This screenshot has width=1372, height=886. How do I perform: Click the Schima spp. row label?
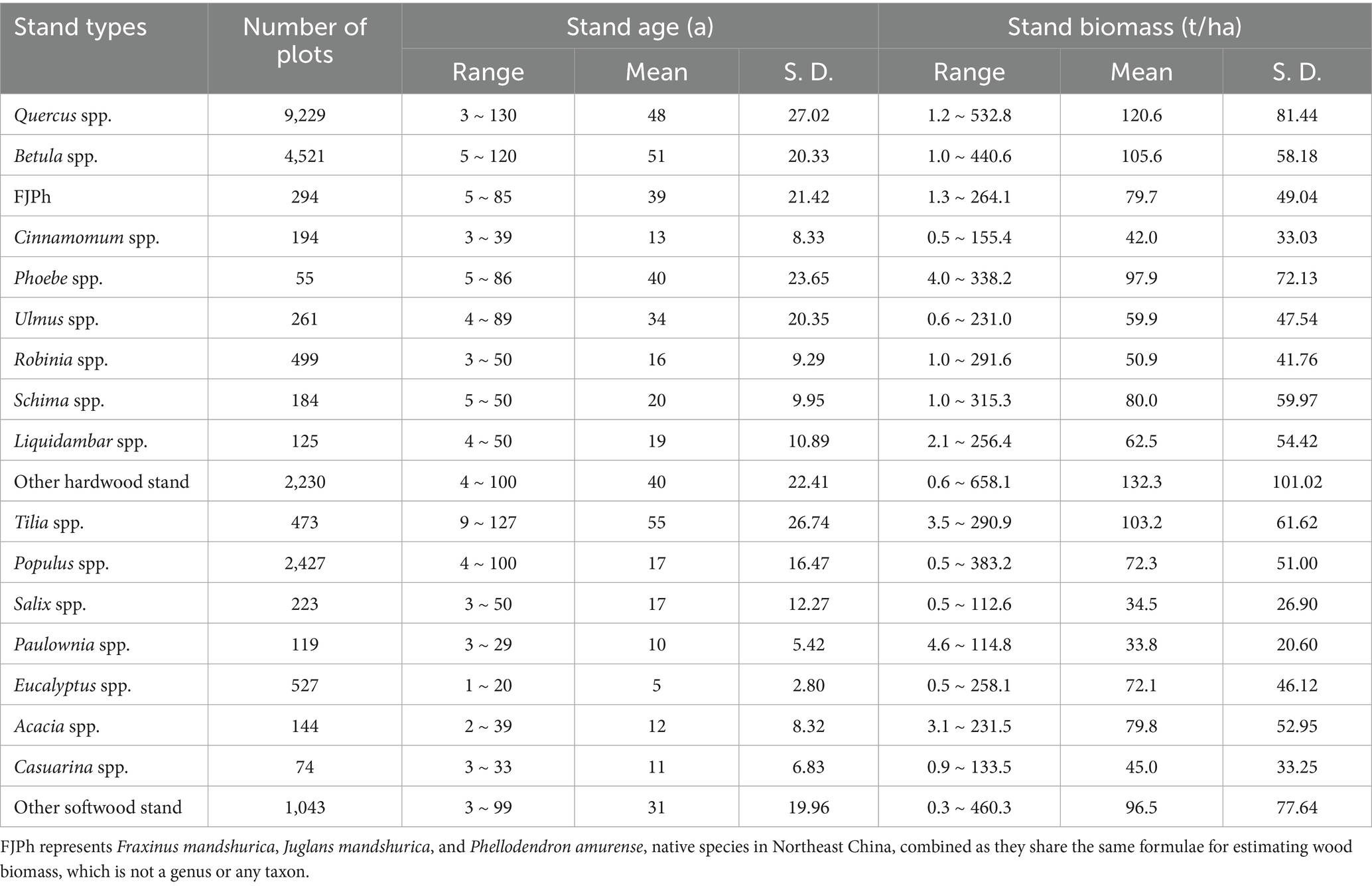[59, 400]
